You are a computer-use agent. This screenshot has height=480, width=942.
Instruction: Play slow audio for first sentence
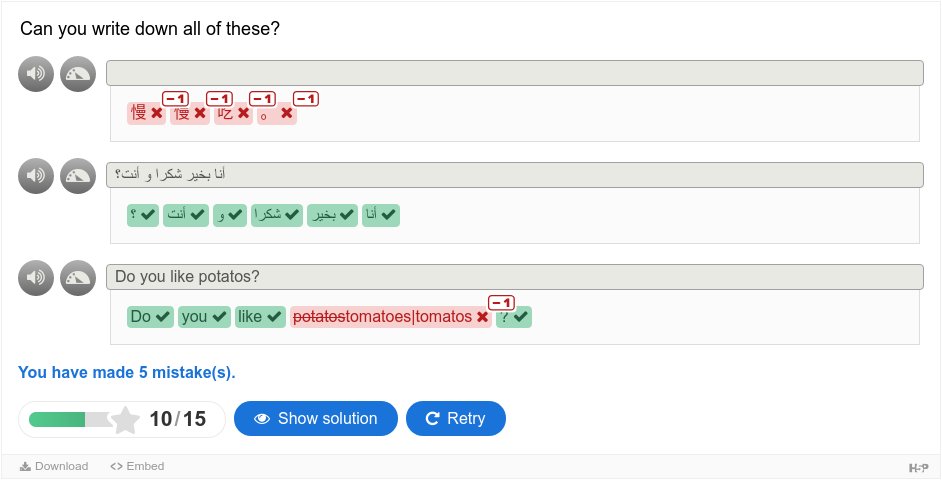point(78,74)
